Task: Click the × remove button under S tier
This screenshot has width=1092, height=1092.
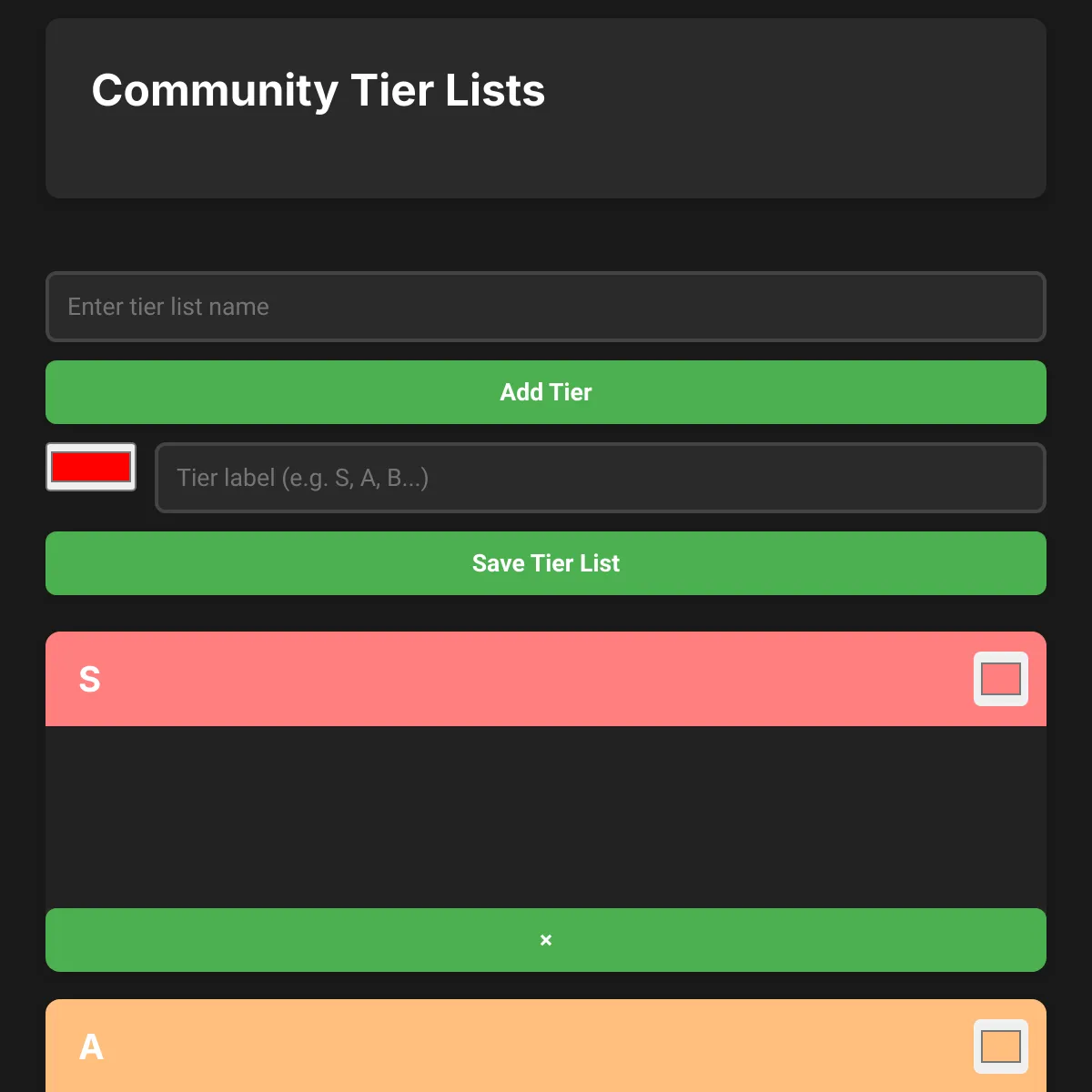Action: click(546, 940)
